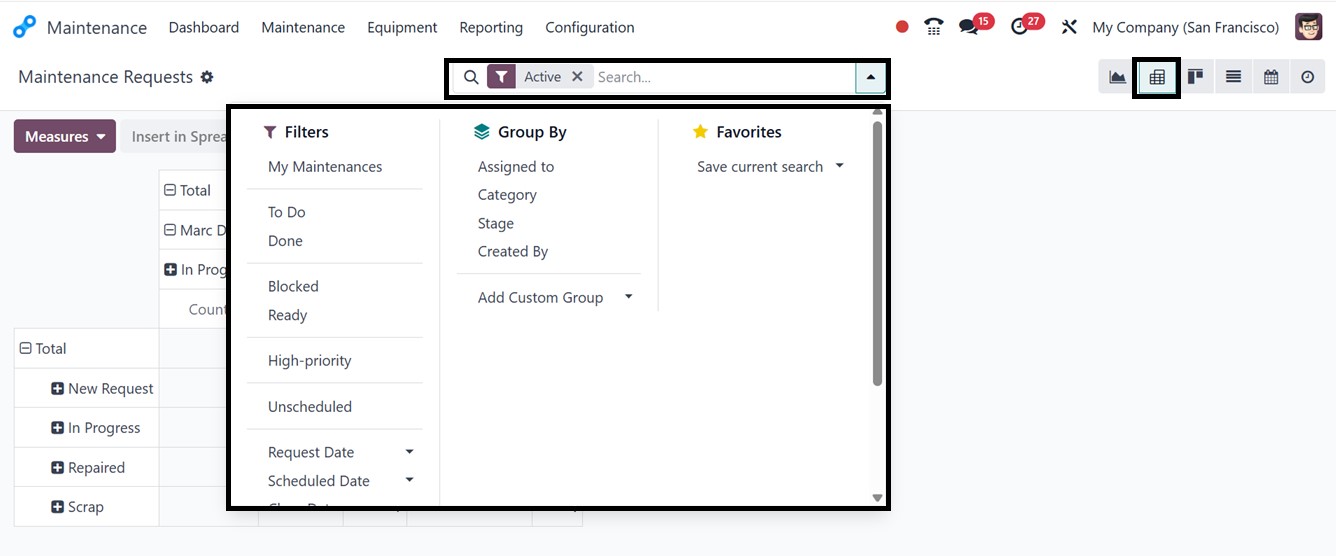The width and height of the screenshot is (1336, 556).
Task: Enable the Unscheduled filter
Action: pos(310,407)
